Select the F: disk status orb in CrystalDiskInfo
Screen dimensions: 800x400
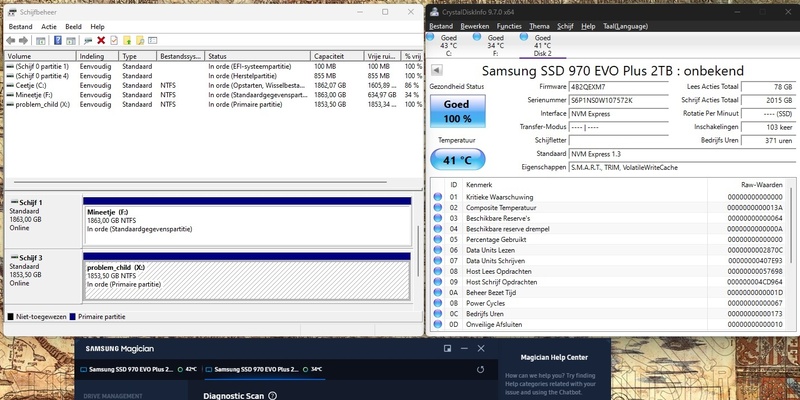[477, 37]
